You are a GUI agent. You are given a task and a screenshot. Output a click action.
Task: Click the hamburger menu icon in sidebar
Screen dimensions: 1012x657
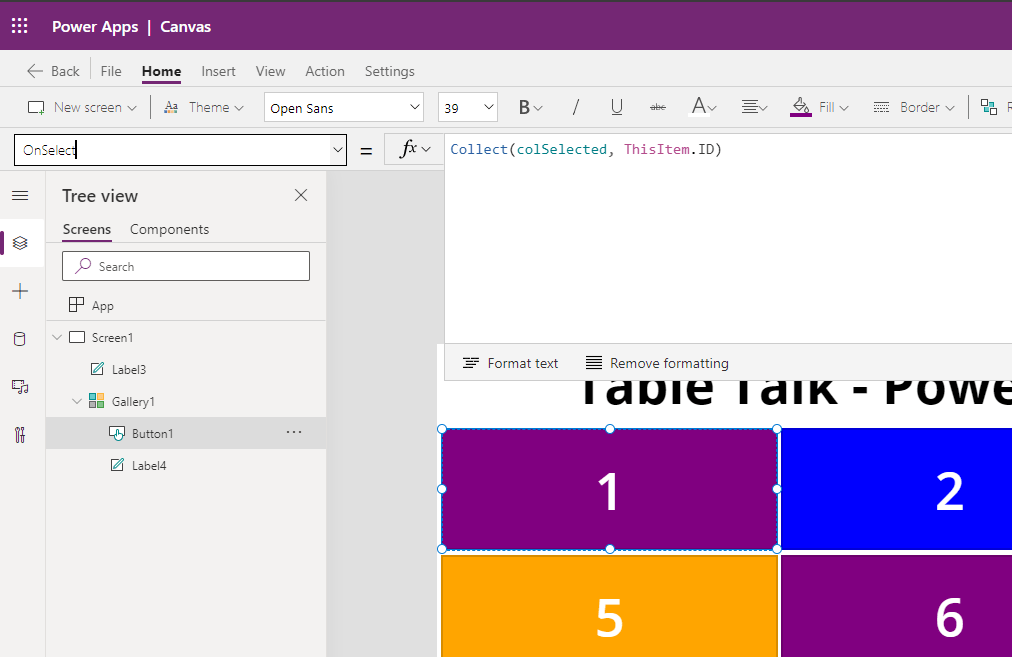(x=20, y=196)
